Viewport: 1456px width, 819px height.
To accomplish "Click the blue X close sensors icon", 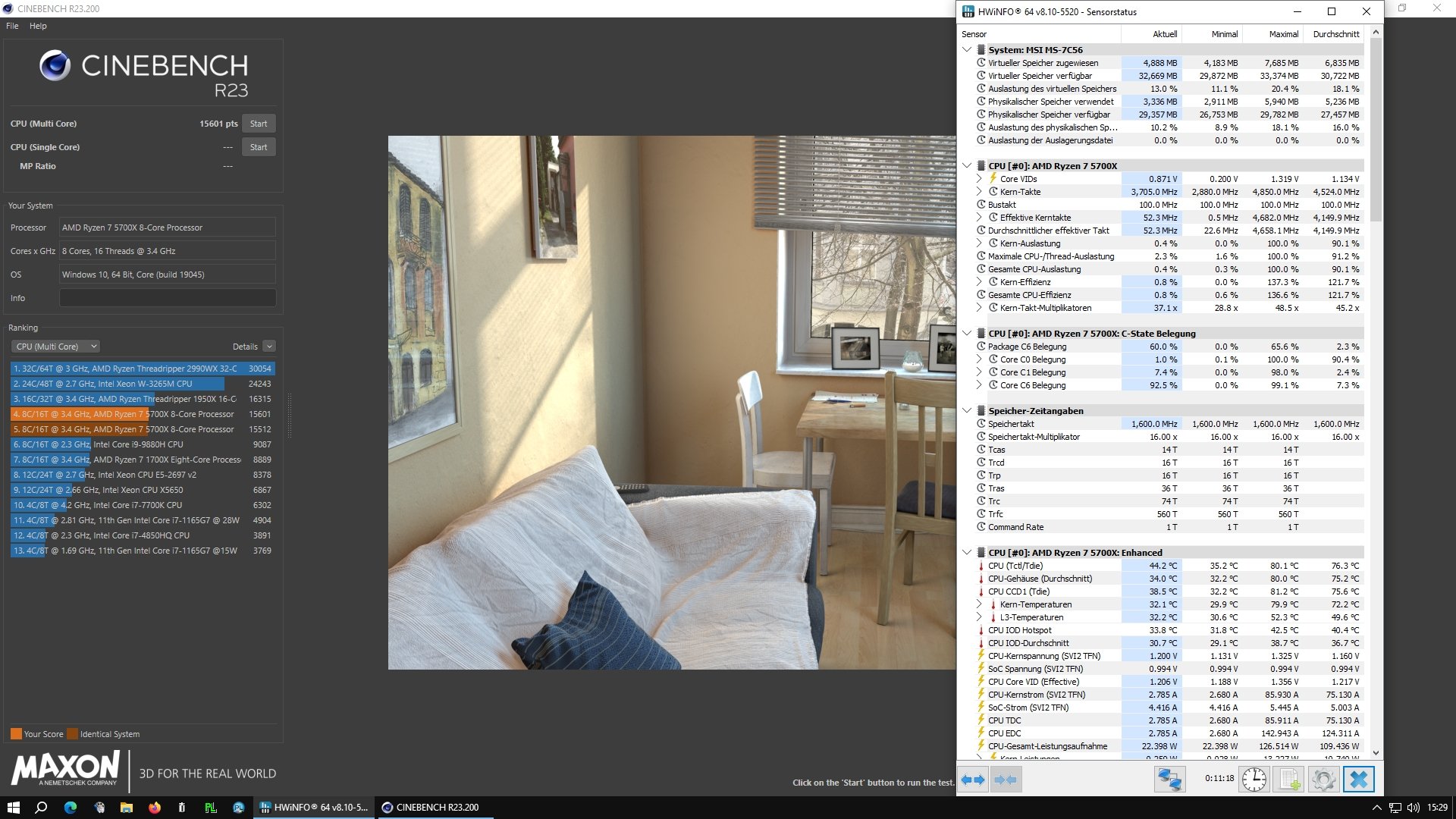I will point(1358,779).
